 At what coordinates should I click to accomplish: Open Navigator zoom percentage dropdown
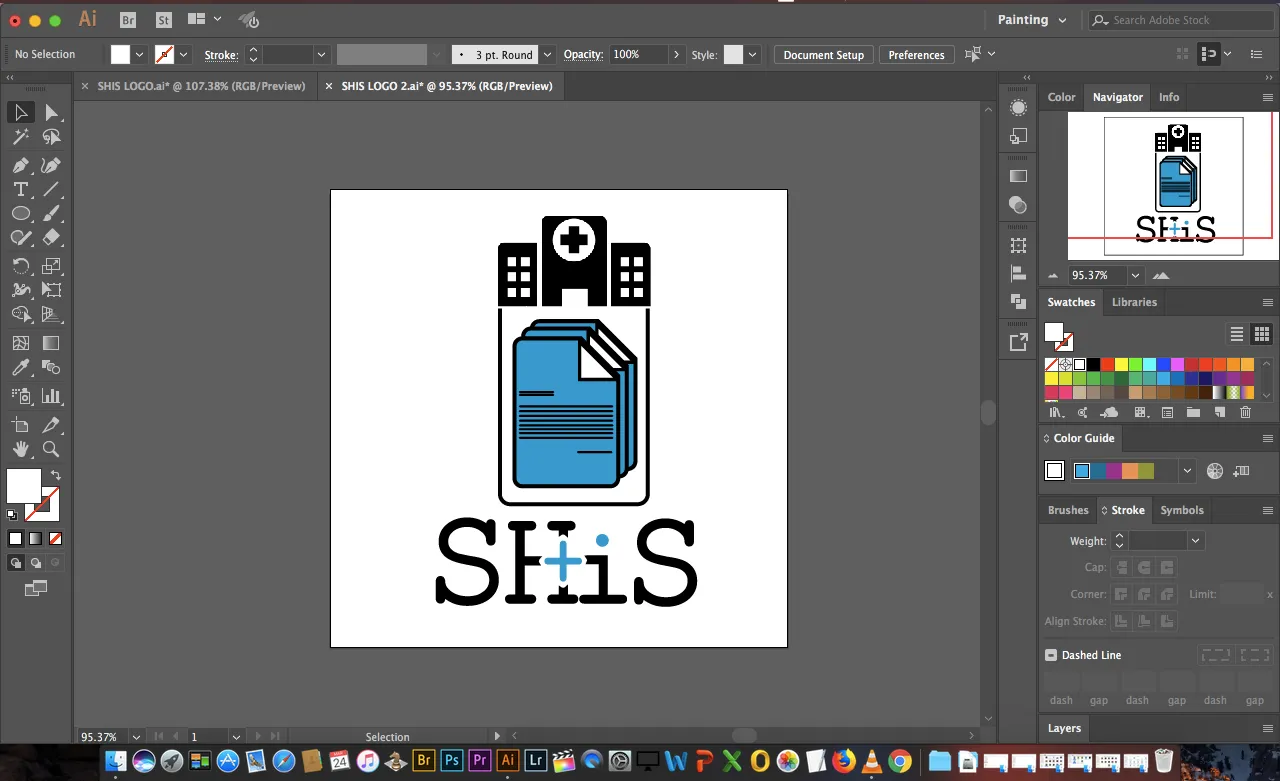(x=1135, y=275)
